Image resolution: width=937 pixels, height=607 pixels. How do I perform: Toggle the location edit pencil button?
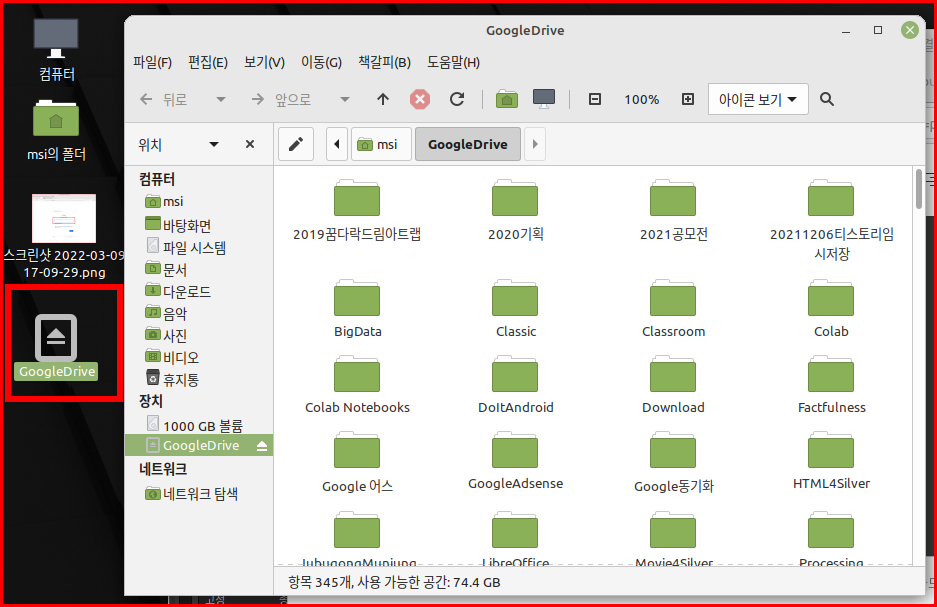click(x=296, y=144)
